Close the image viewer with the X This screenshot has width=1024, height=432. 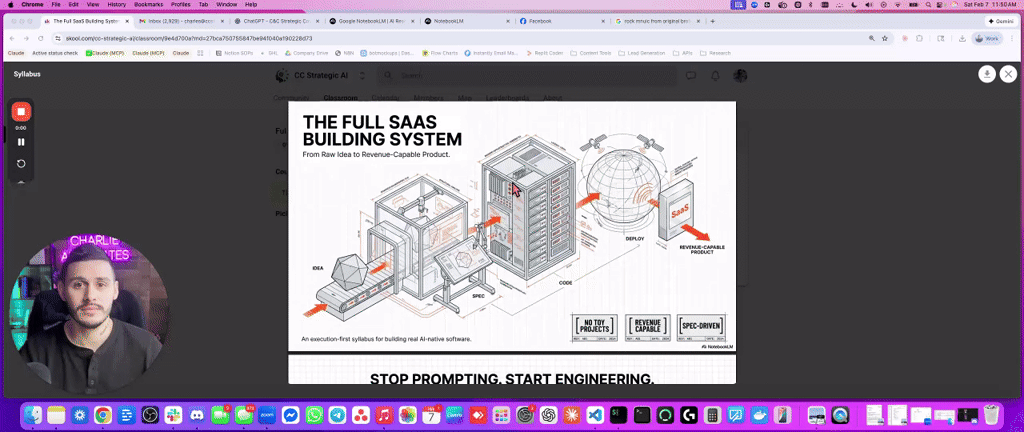point(1008,74)
